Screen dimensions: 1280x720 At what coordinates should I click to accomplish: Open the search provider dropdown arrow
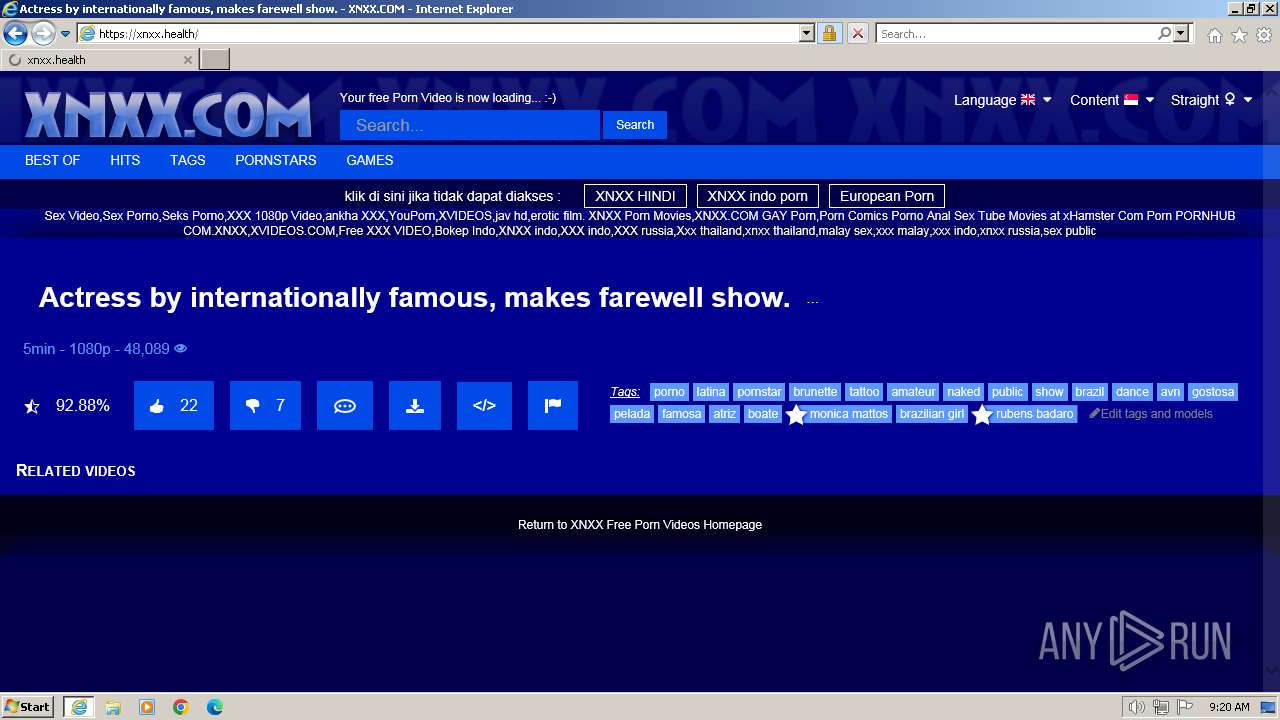[x=1181, y=34]
